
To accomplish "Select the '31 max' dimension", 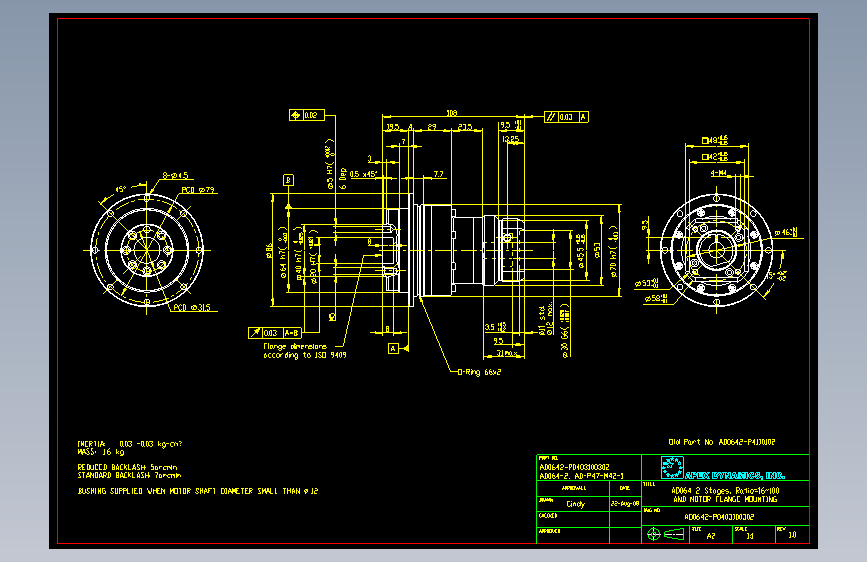I will pos(506,353).
